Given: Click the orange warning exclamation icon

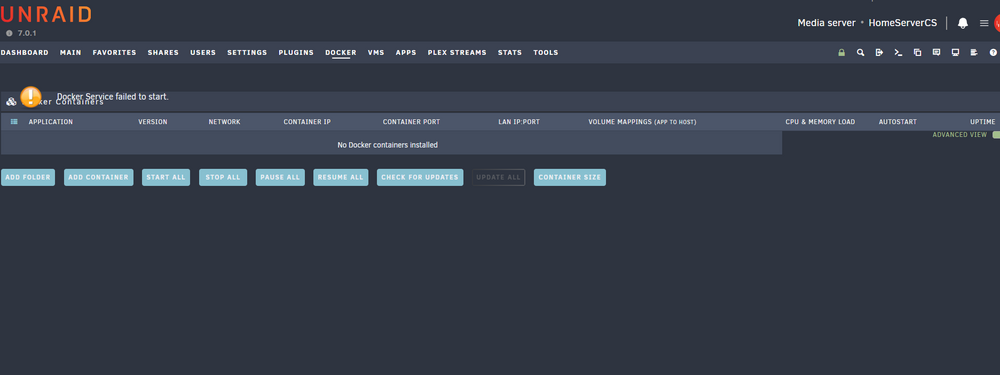Looking at the screenshot, I should click(31, 97).
